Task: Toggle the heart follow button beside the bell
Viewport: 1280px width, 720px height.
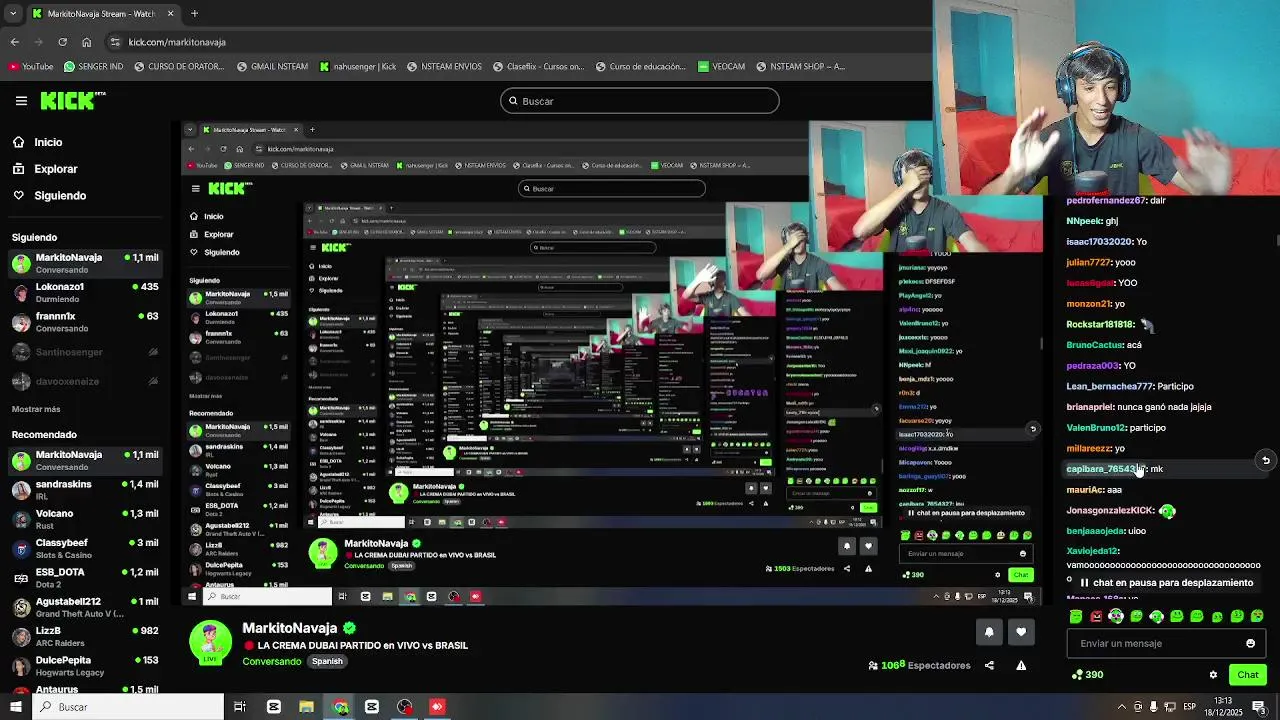Action: click(x=1021, y=632)
